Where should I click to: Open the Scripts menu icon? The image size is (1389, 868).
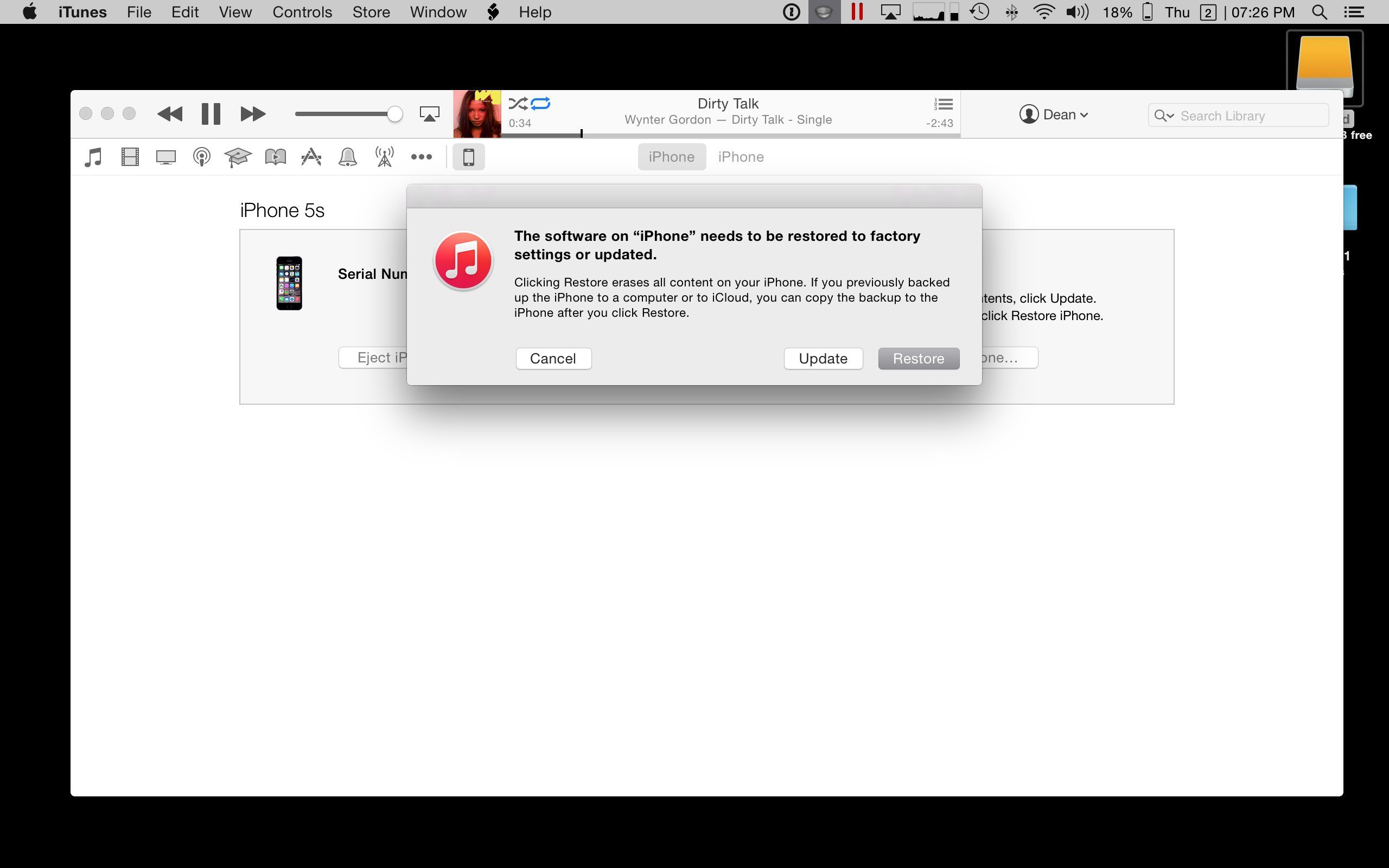493,12
